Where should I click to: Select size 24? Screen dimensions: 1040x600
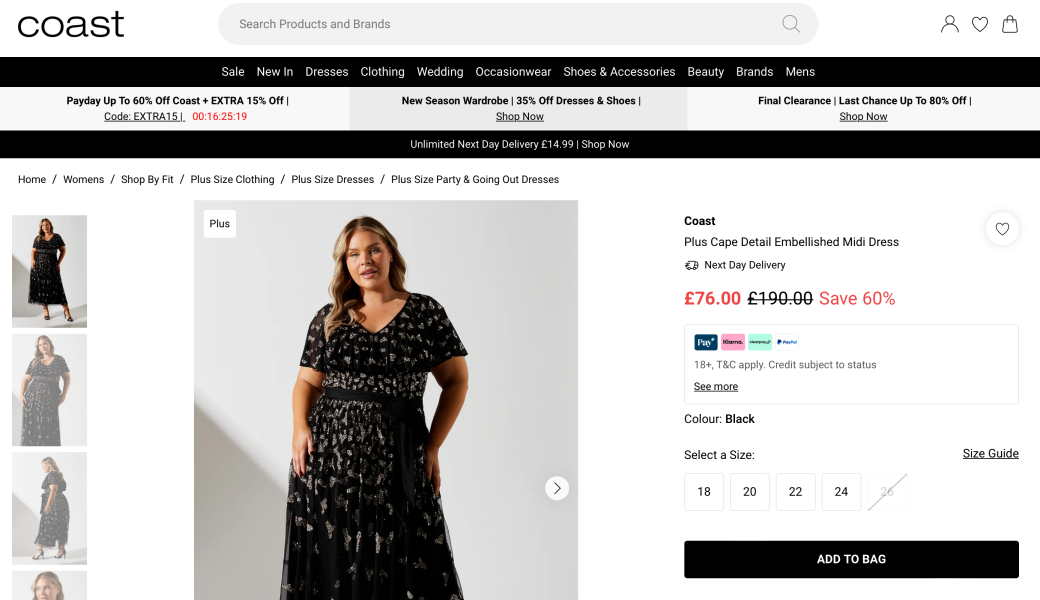coord(841,492)
